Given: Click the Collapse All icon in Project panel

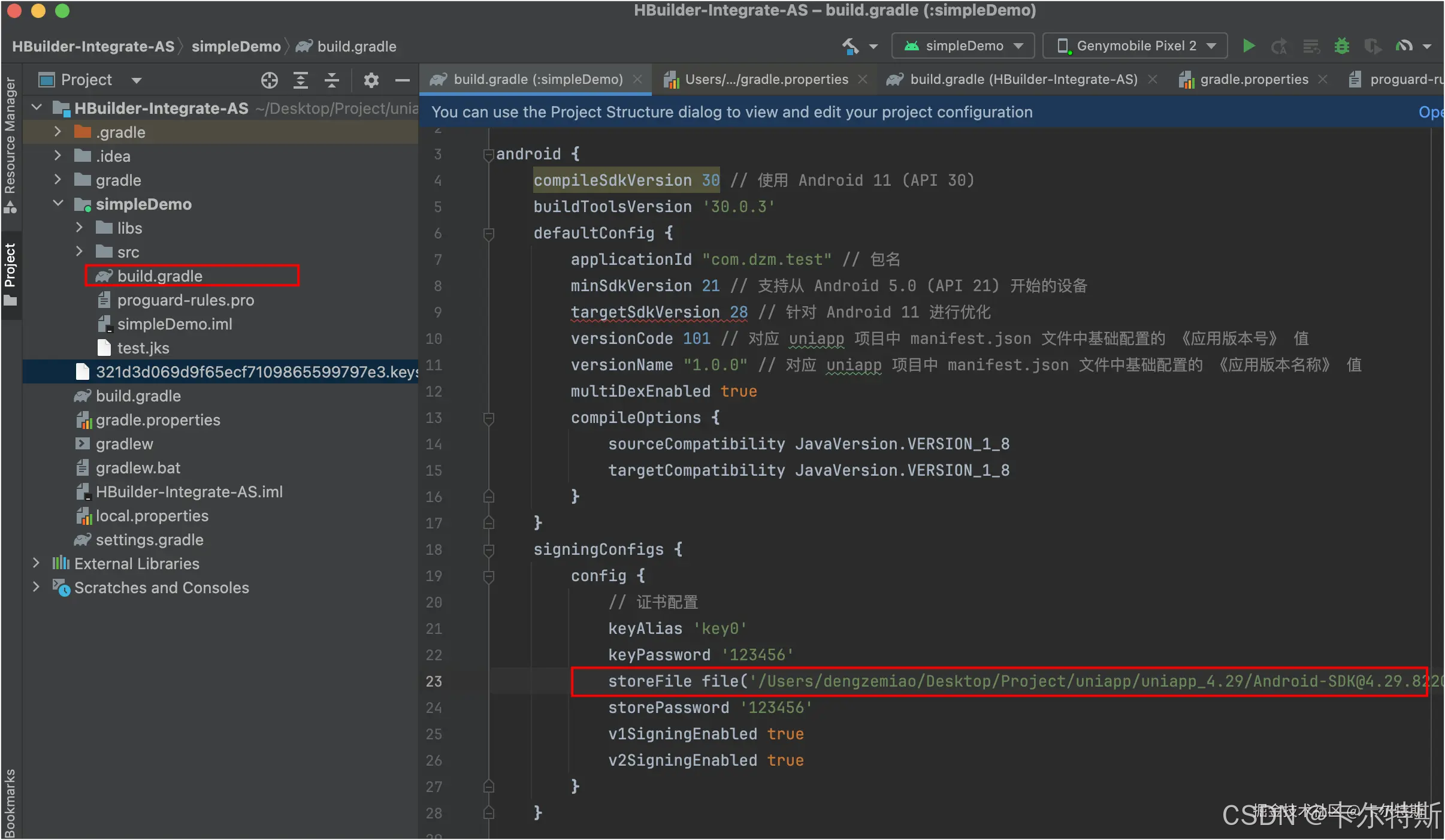Looking at the screenshot, I should click(332, 80).
